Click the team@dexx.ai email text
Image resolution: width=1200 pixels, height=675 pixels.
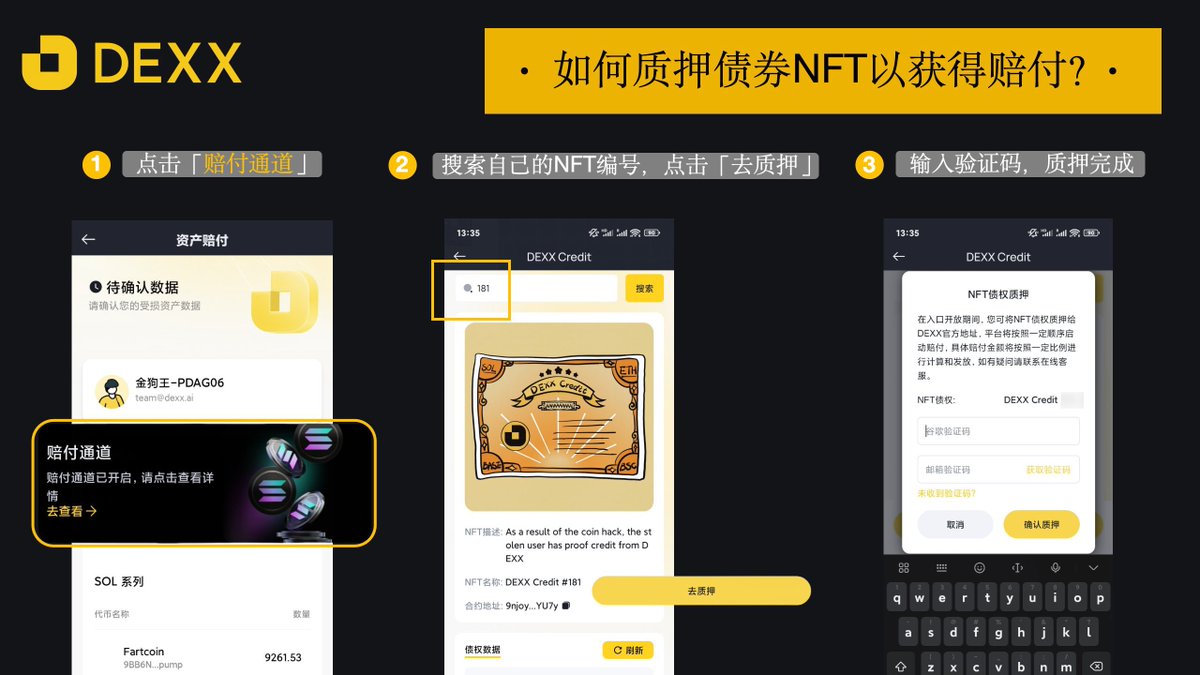pyautogui.click(x=162, y=397)
